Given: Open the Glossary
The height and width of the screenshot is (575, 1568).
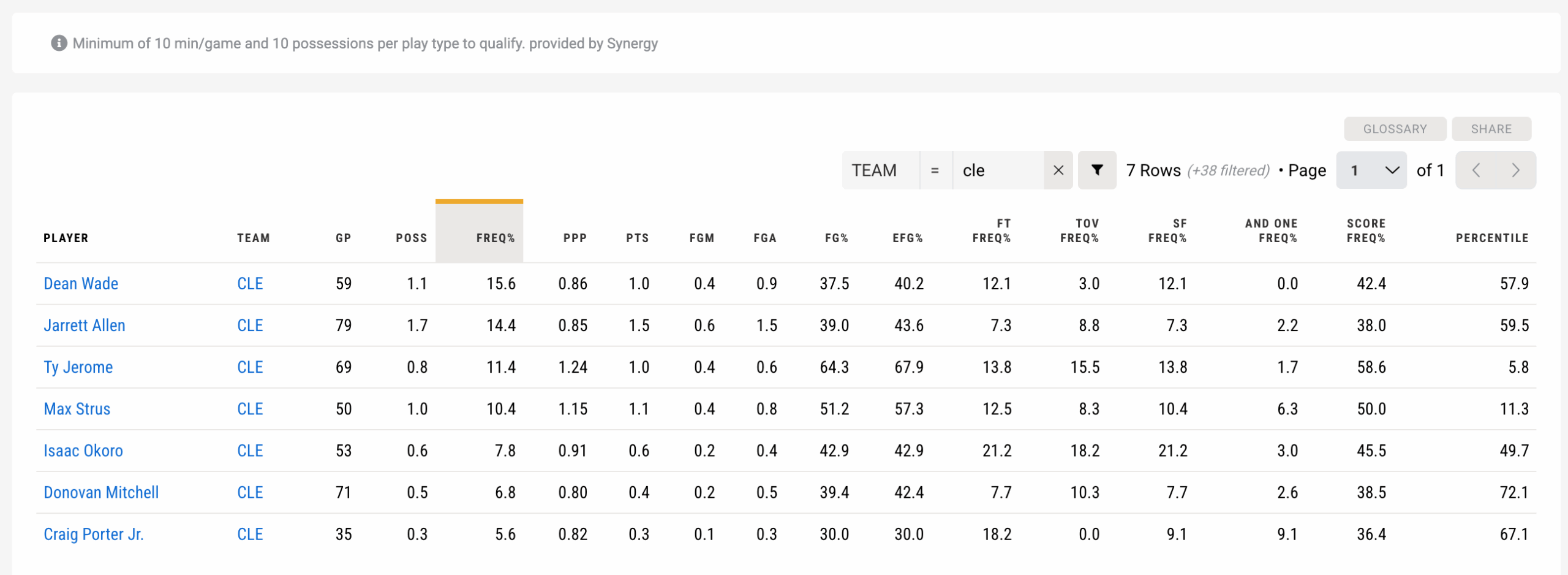Looking at the screenshot, I should coord(1395,129).
